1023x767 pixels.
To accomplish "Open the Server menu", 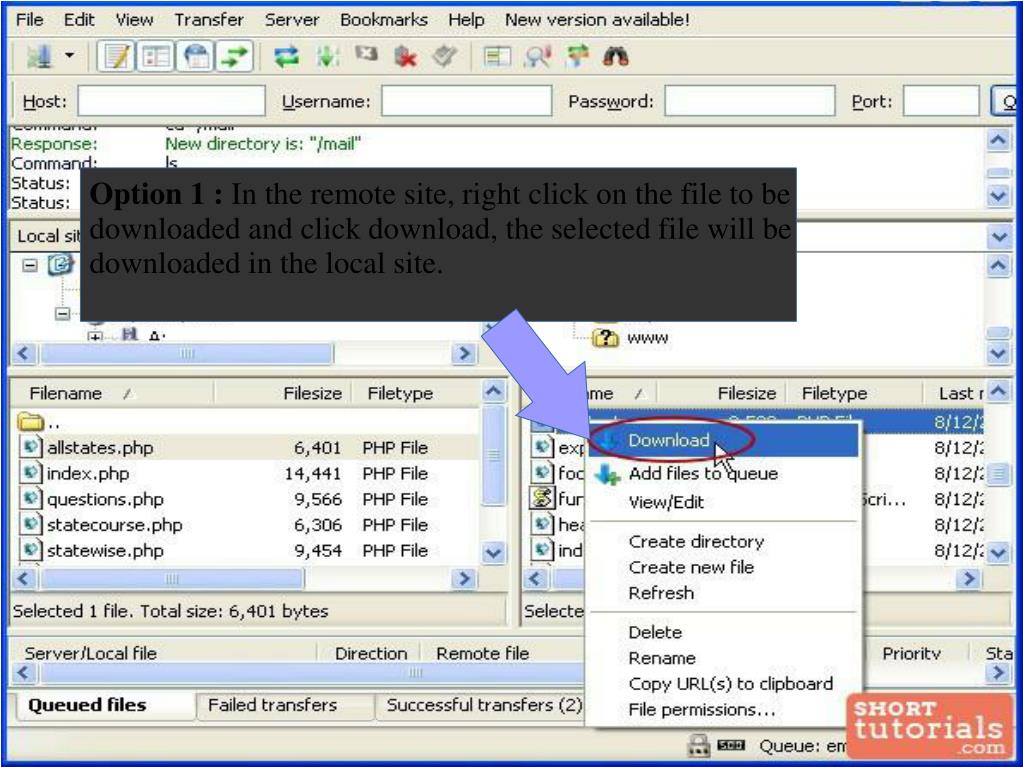I will click(x=292, y=20).
